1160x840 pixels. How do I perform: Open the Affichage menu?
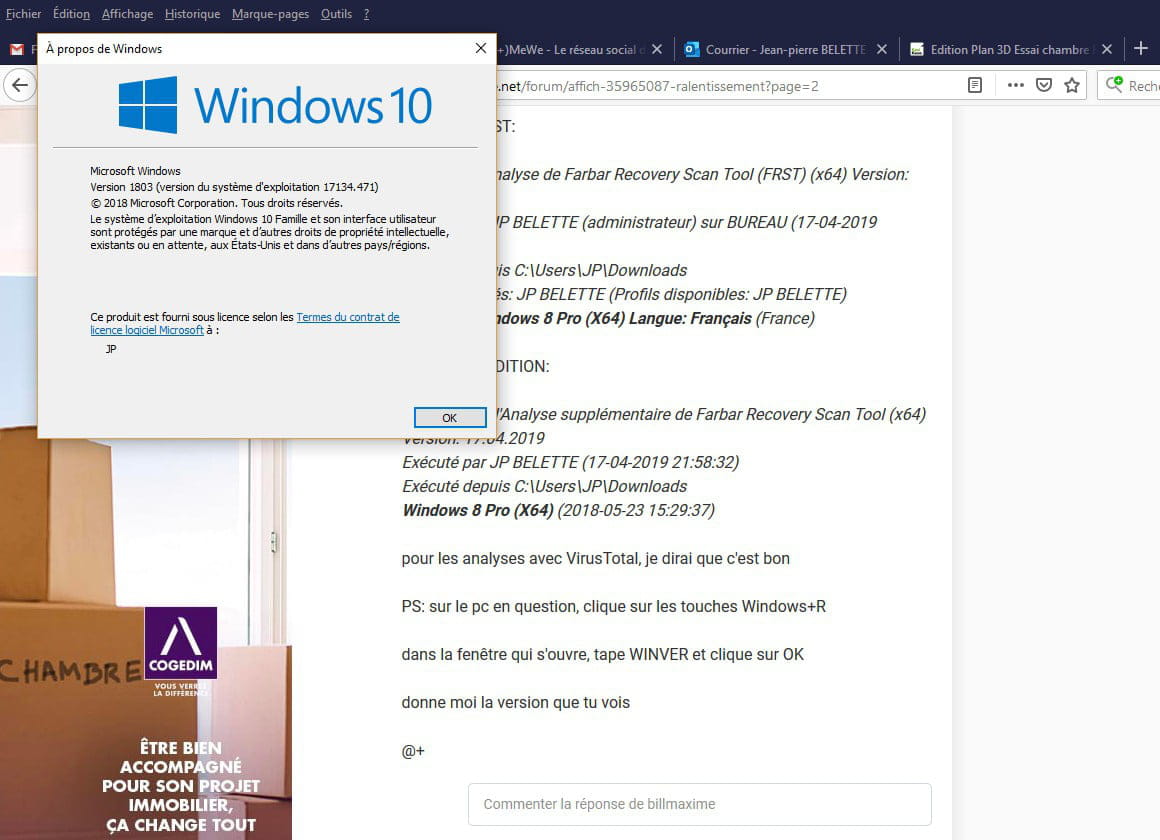tap(127, 13)
